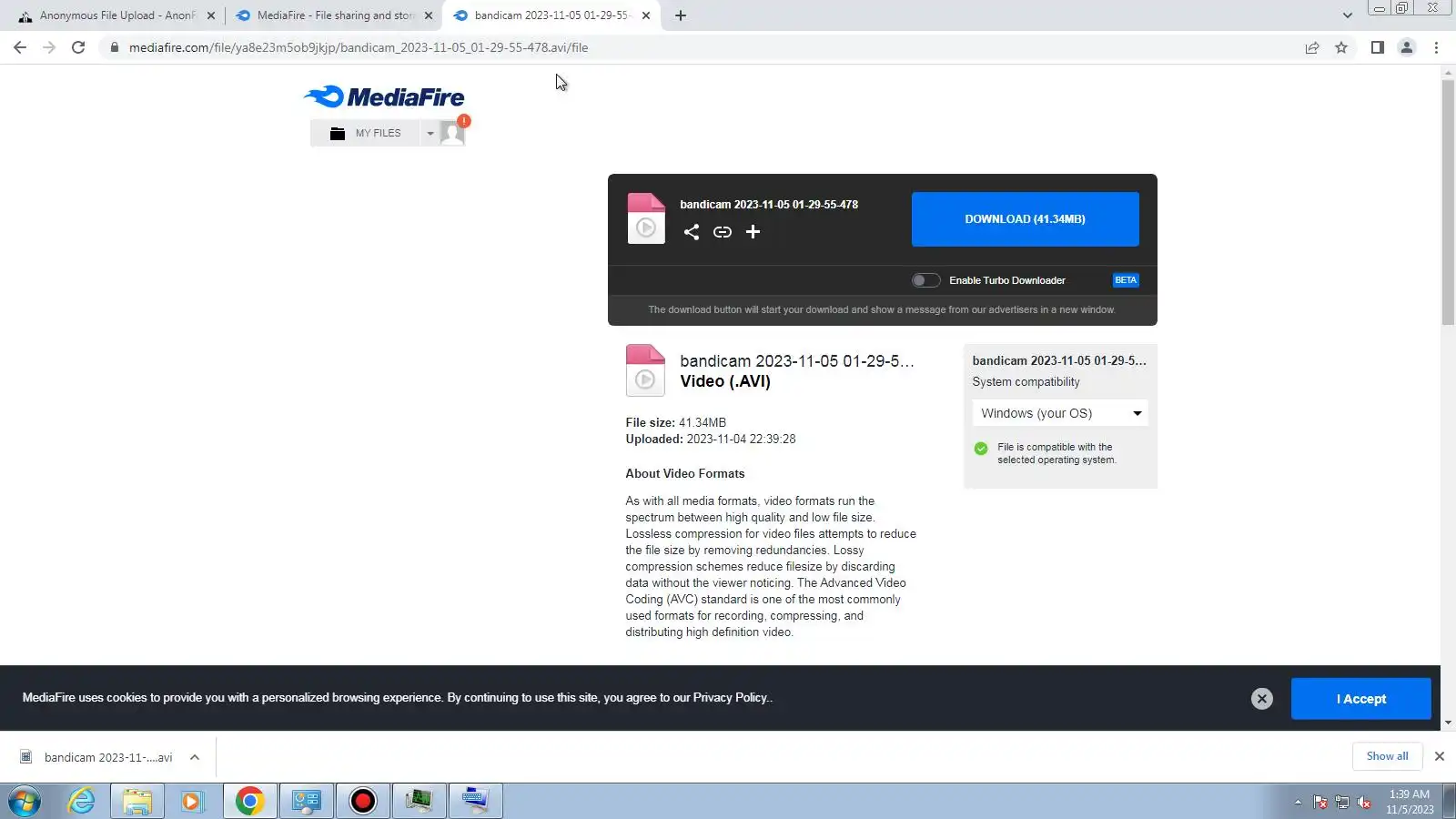1456x819 pixels.
Task: Click the muted volume icon in the system tray
Action: [x=1364, y=802]
